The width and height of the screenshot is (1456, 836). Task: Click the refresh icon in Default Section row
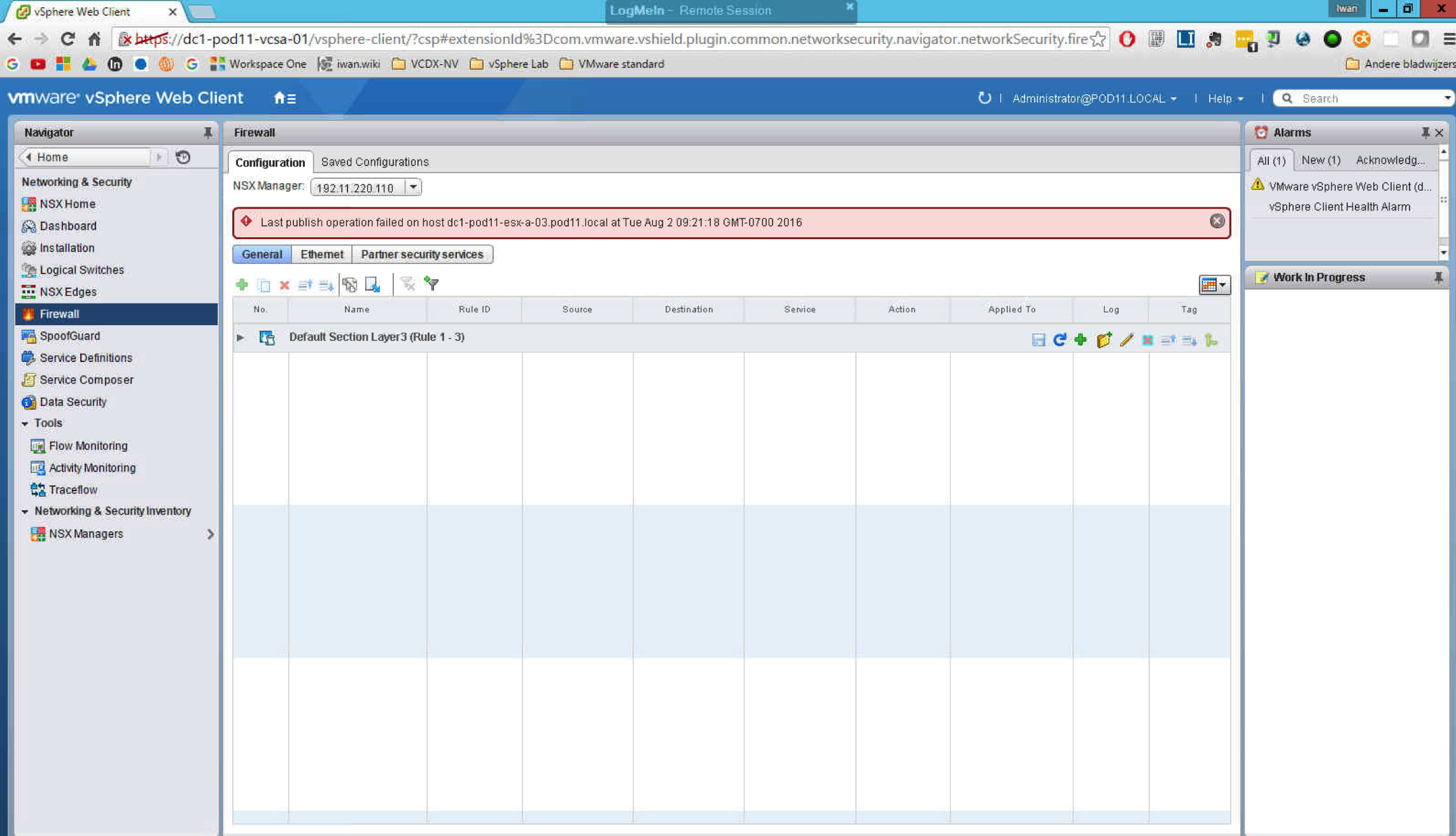(1060, 340)
